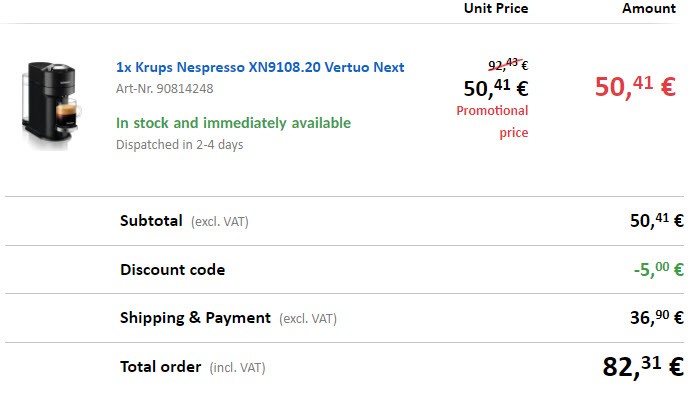Viewport: 700px width, 397px height.
Task: Click the coffee machine product thumbnail
Action: [x=51, y=106]
